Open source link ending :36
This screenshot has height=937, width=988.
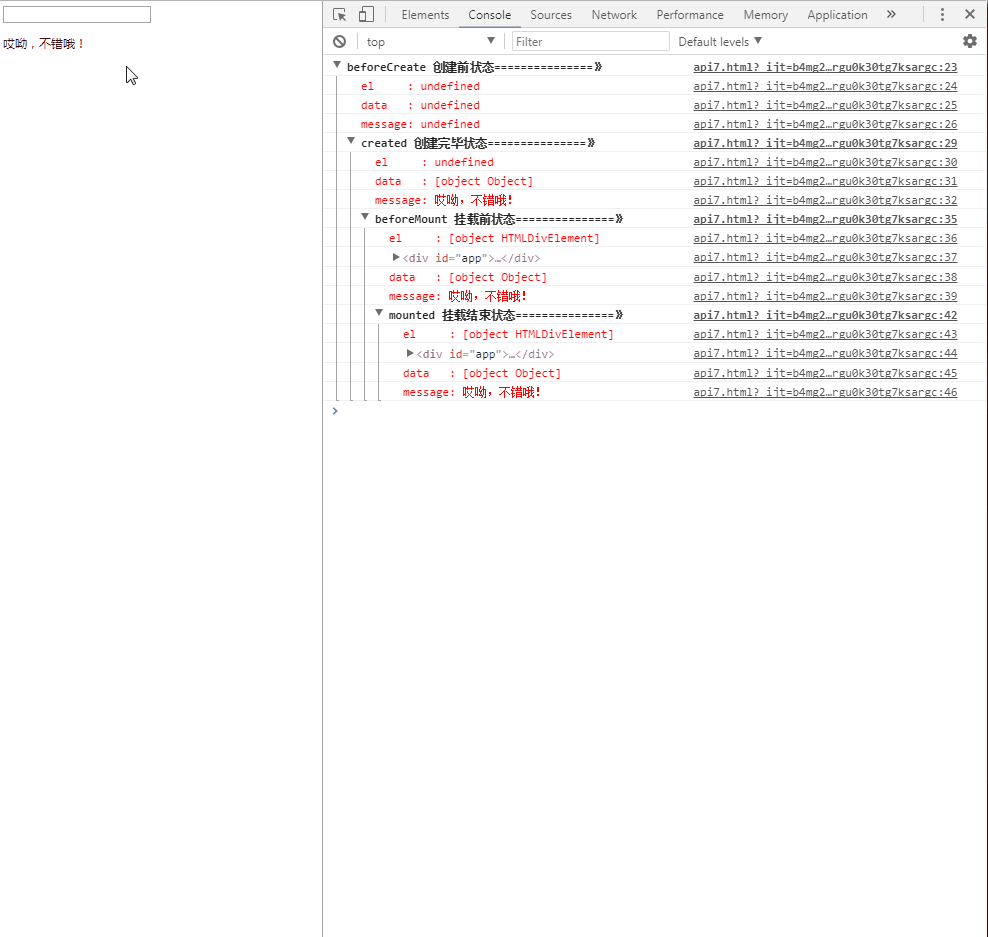click(825, 238)
